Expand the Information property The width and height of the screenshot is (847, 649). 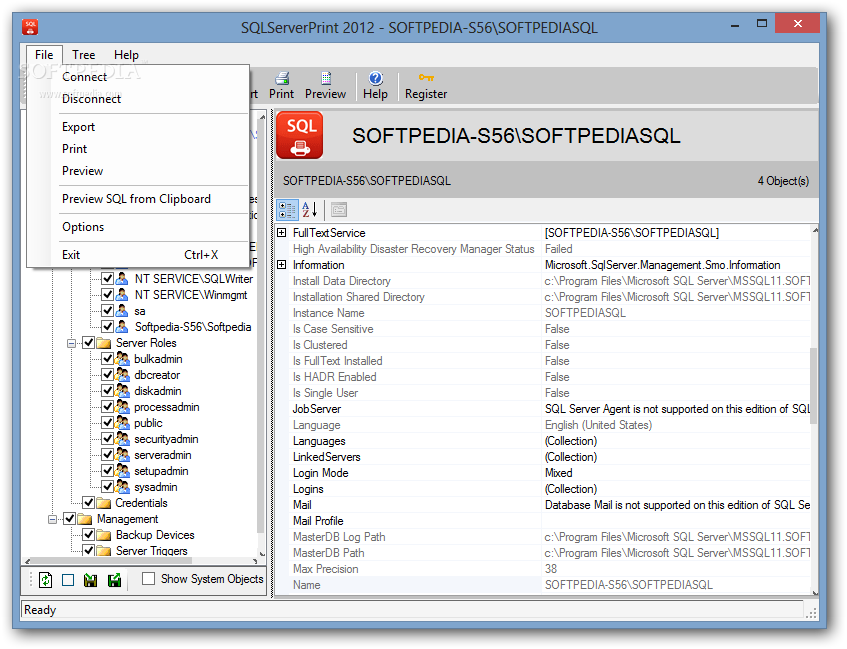coord(281,265)
